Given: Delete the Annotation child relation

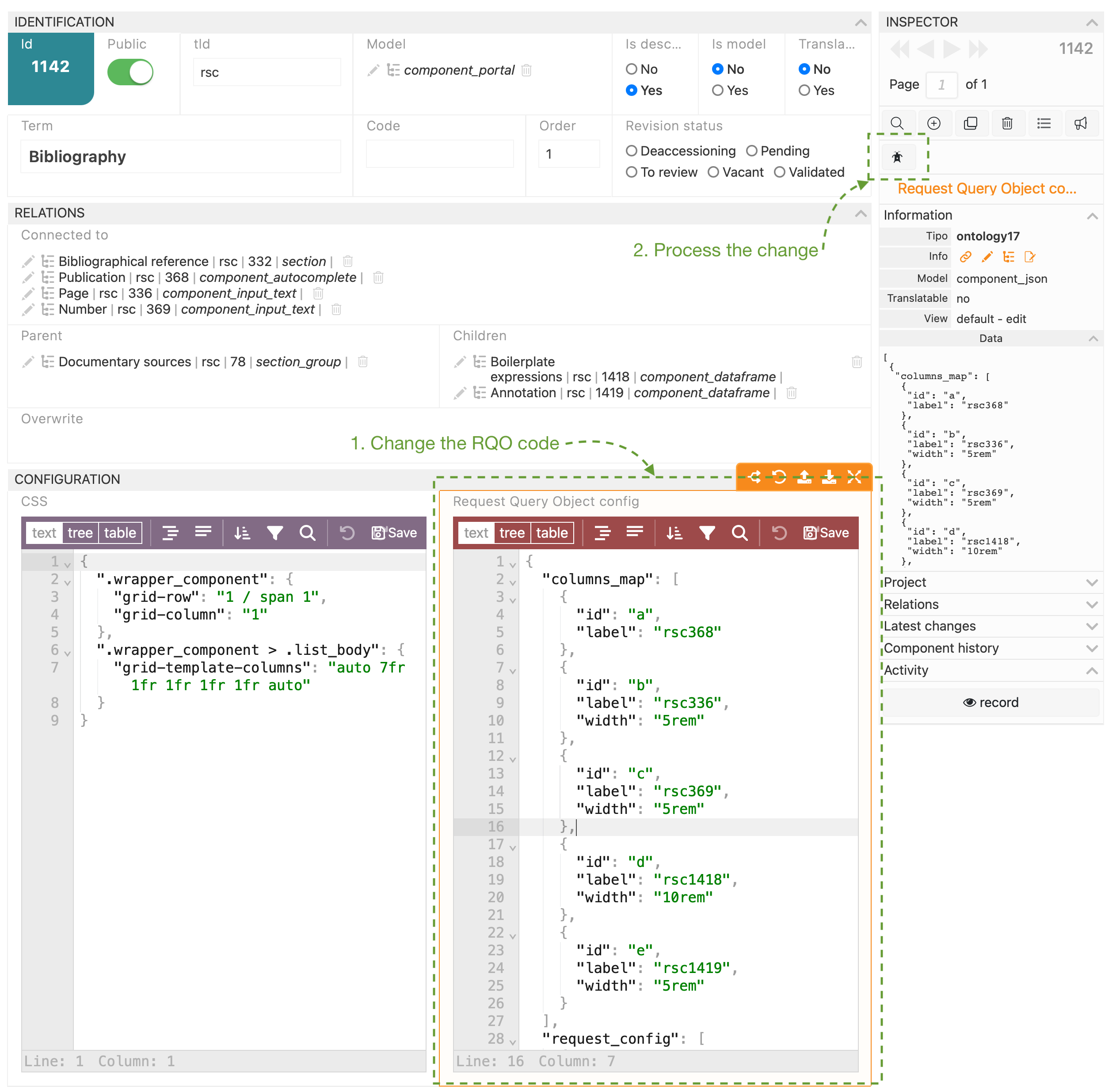Looking at the screenshot, I should [792, 393].
